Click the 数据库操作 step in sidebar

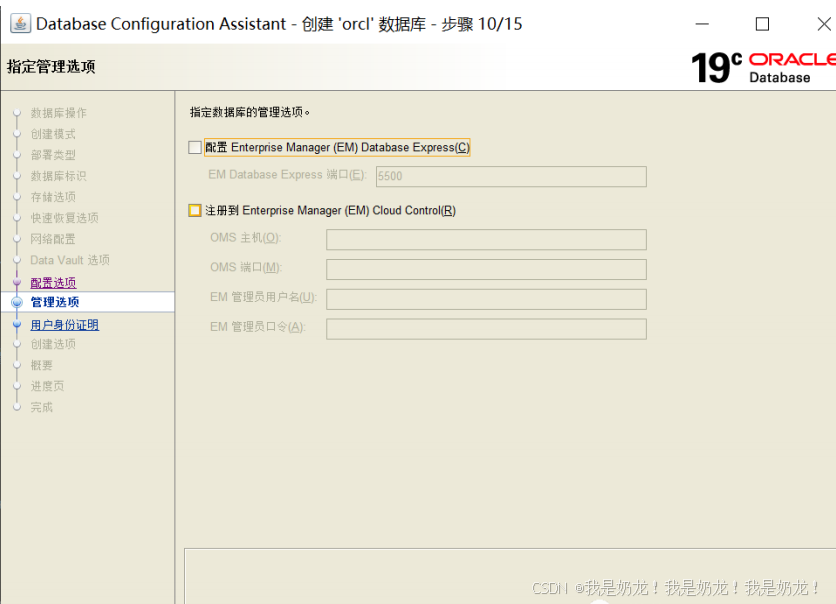pos(58,113)
